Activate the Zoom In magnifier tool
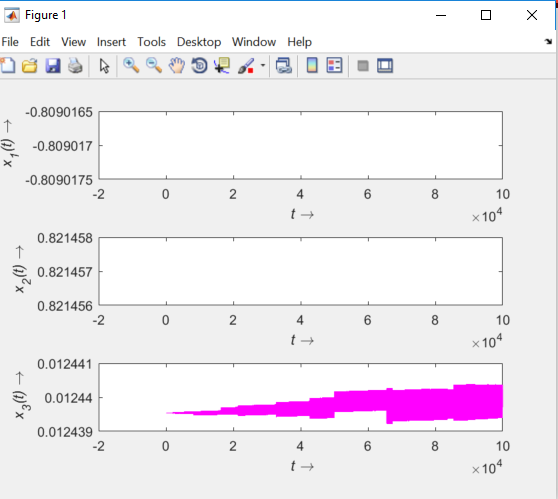The image size is (558, 499). pos(131,66)
